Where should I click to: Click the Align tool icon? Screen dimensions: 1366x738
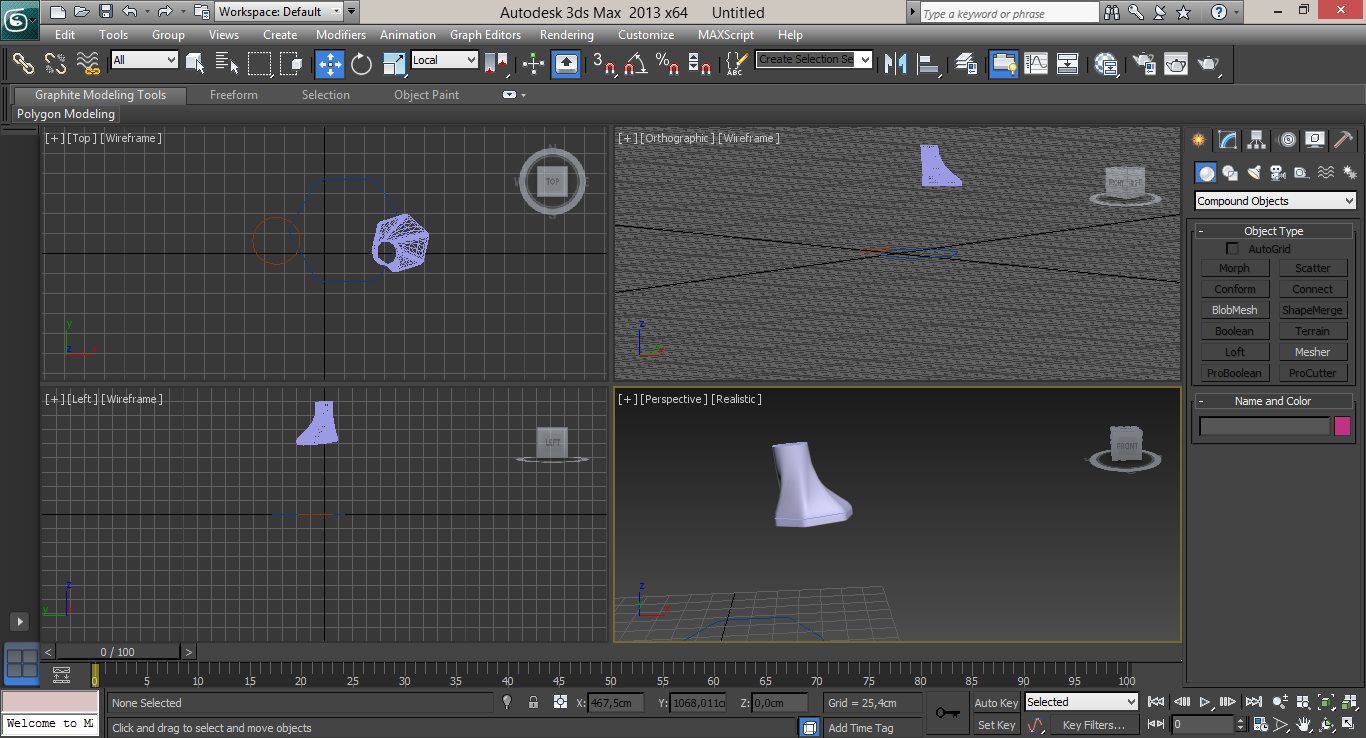929,63
